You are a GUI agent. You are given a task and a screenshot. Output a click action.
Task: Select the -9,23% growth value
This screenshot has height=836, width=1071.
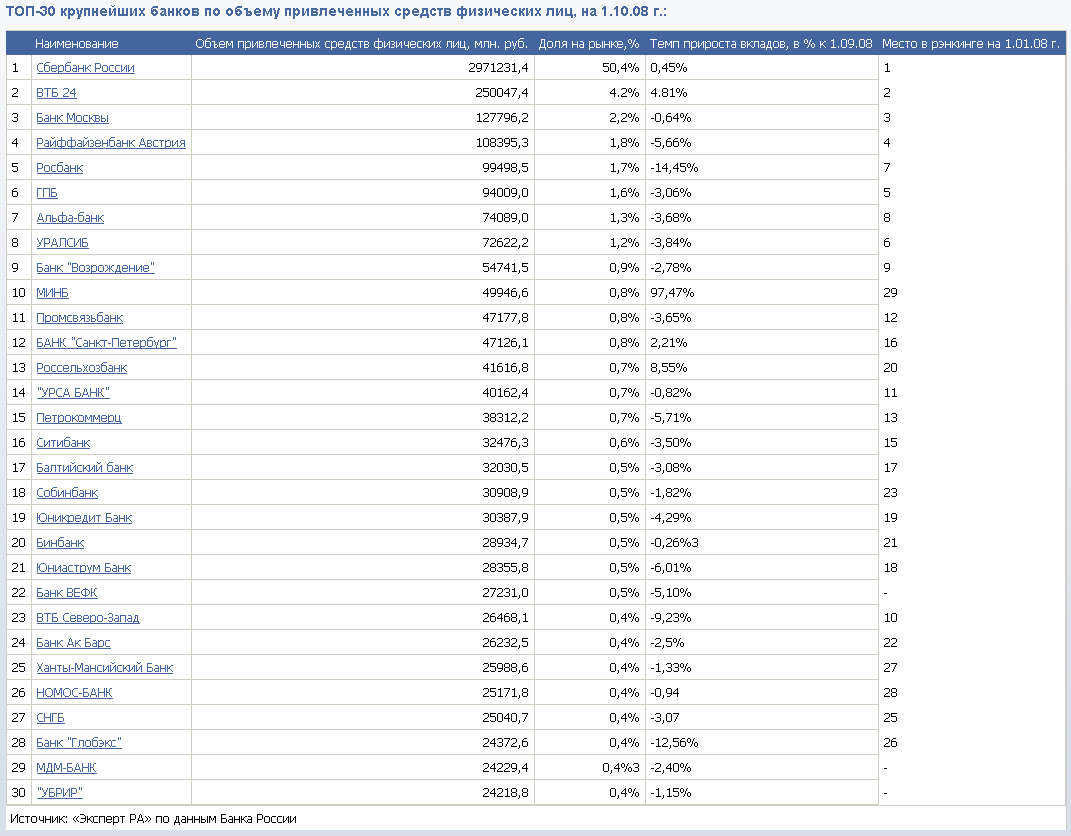click(671, 617)
